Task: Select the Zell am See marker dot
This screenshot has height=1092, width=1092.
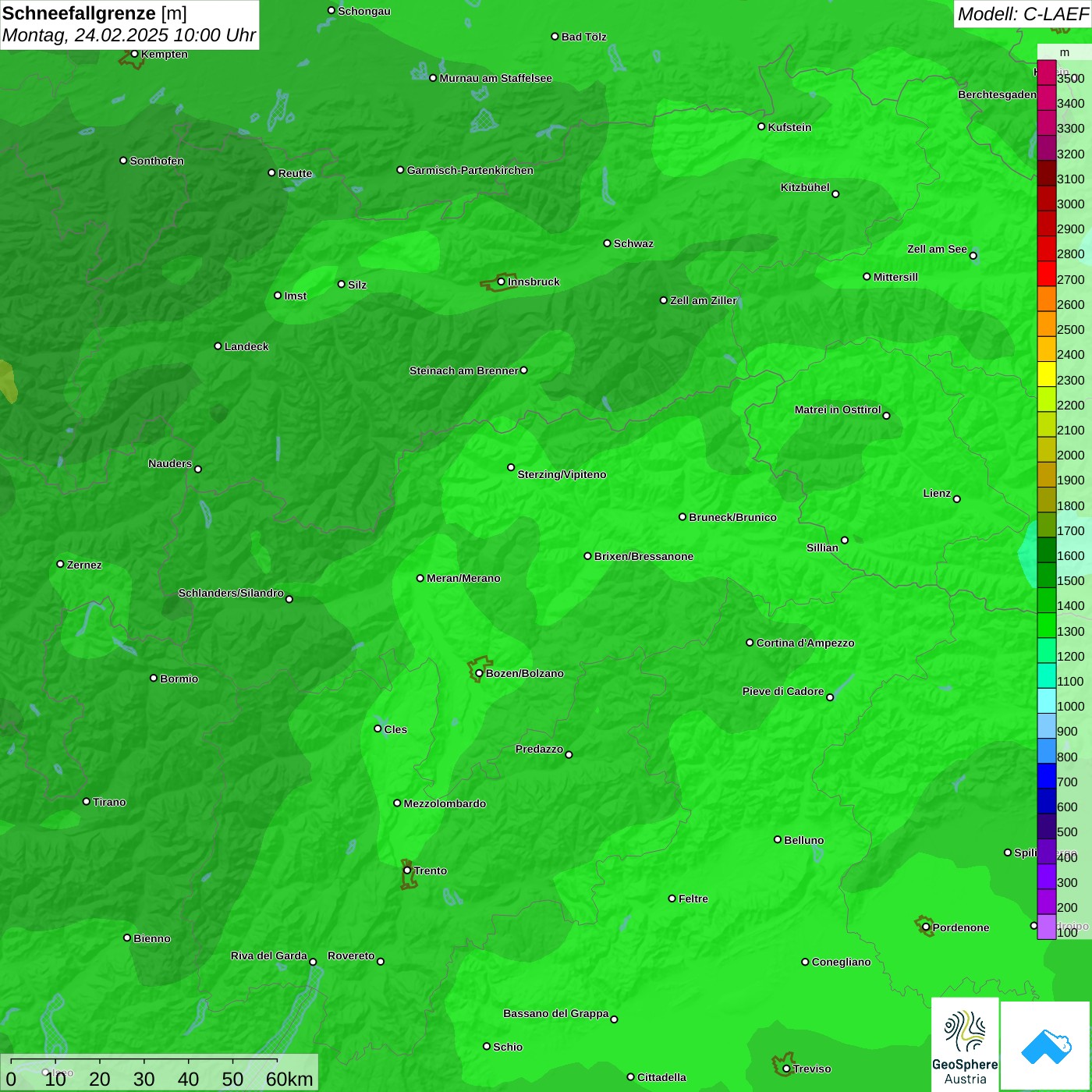Action: (973, 255)
